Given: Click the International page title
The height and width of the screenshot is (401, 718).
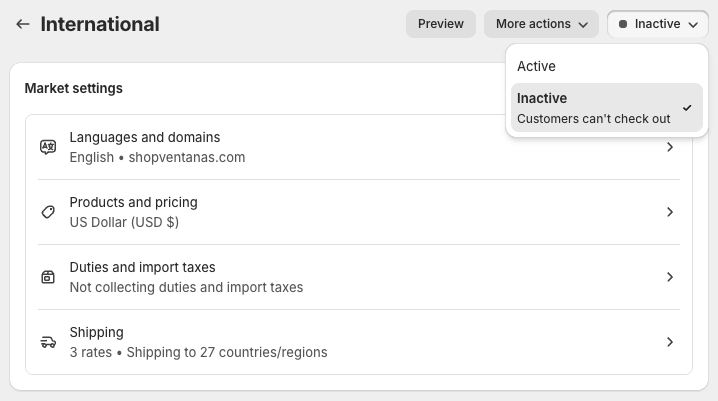Looking at the screenshot, I should click(100, 24).
